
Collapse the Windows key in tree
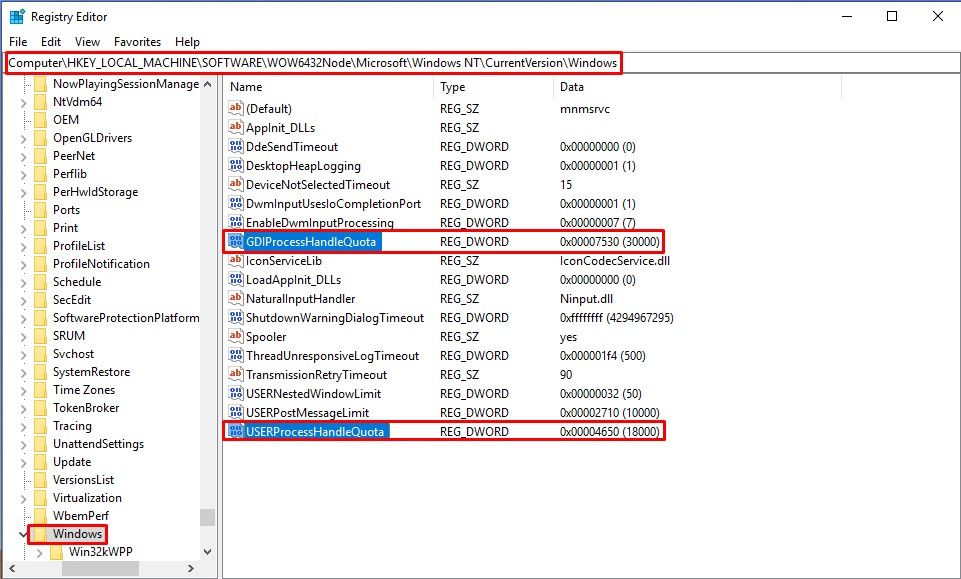coord(23,534)
